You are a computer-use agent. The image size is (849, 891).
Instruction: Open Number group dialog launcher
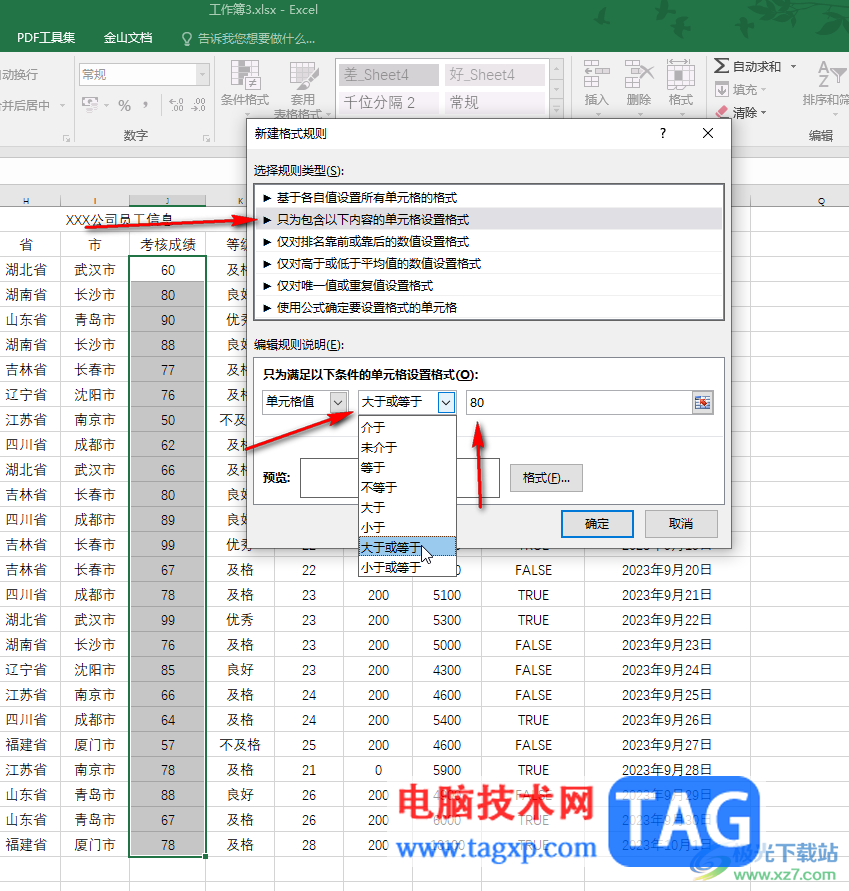pos(206,138)
